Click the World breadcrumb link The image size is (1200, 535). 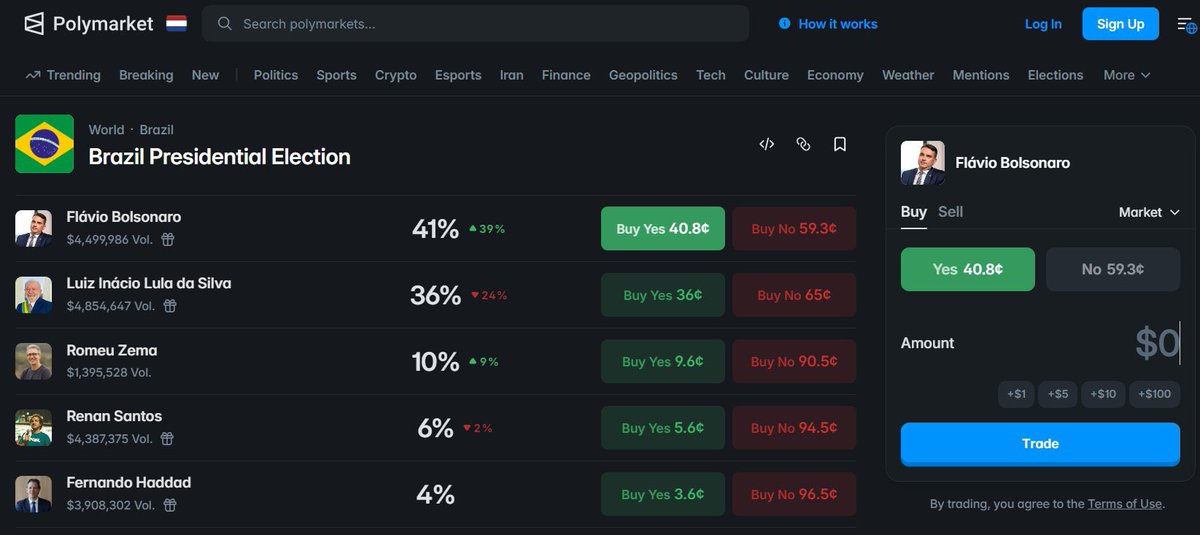pos(106,130)
